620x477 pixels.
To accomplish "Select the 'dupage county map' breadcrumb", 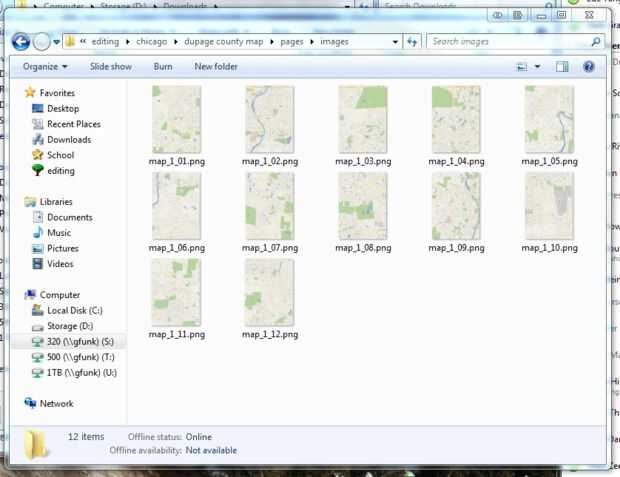I will point(223,42).
